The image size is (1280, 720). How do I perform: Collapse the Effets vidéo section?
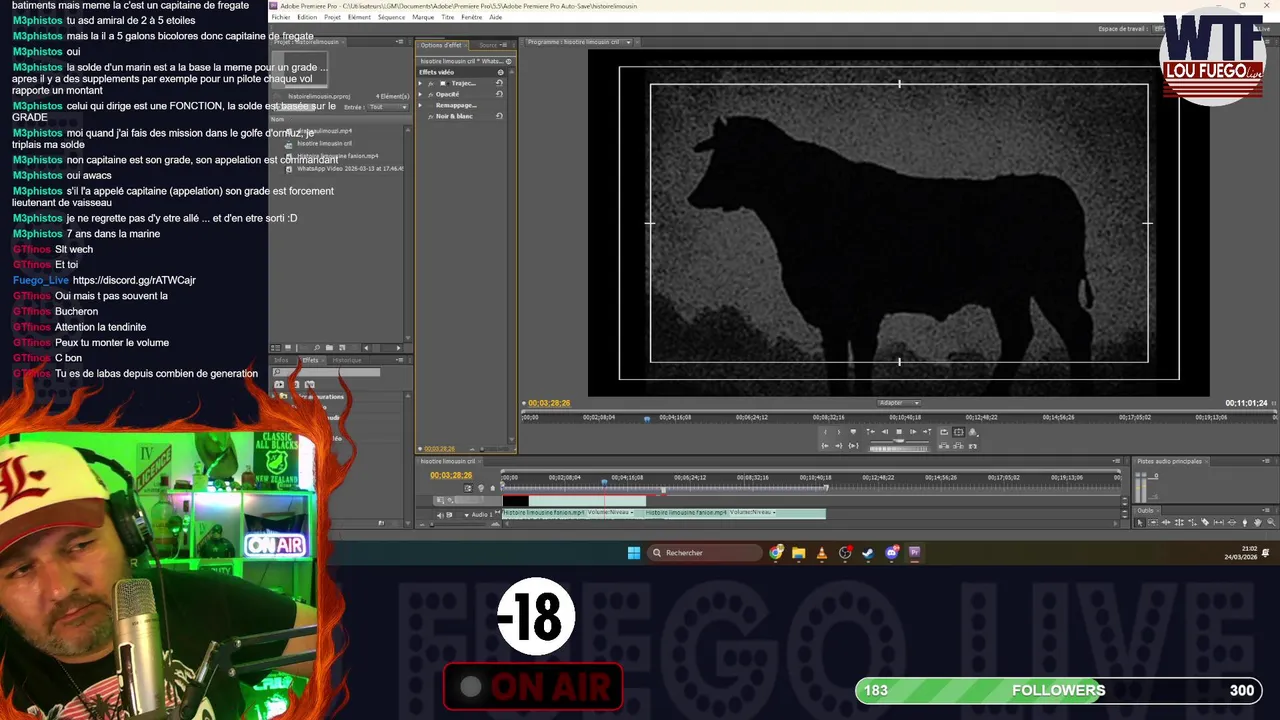pyautogui.click(x=500, y=72)
